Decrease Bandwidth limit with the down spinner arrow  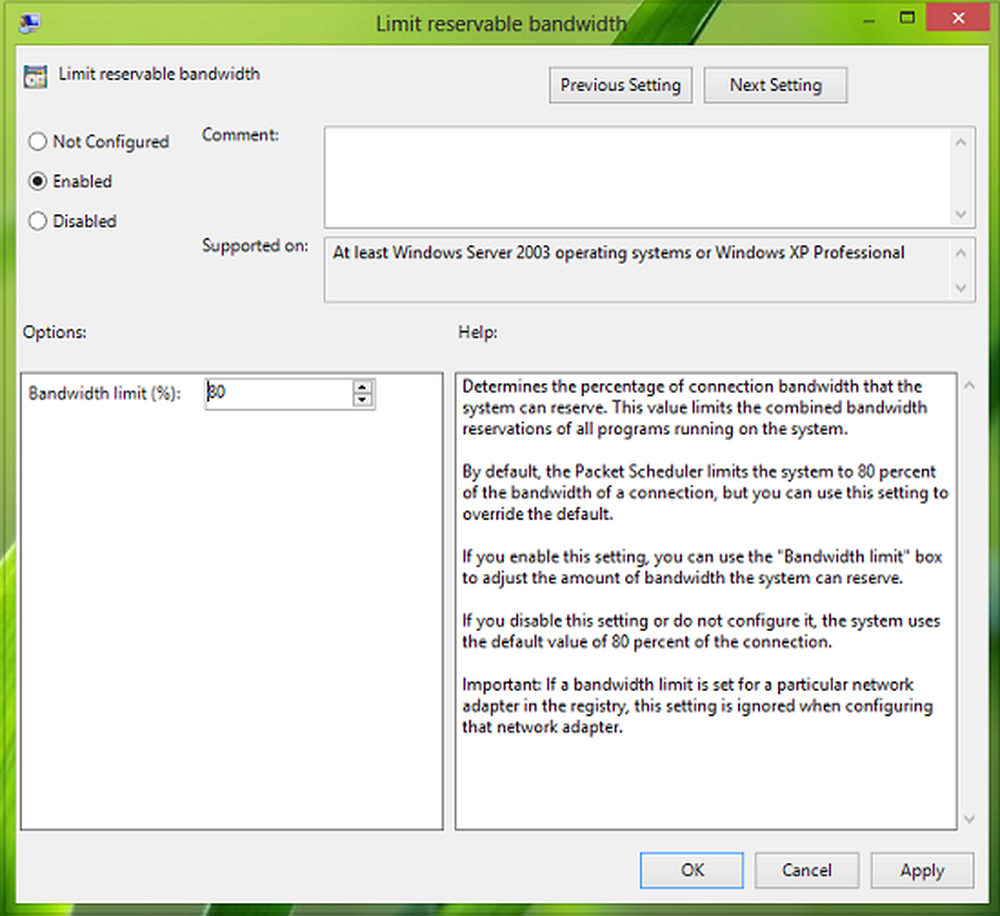(362, 400)
